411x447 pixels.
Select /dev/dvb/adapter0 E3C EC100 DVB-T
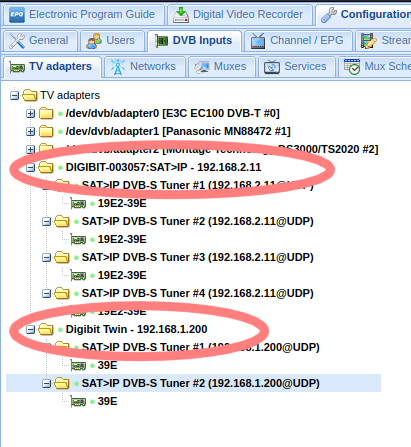pos(173,113)
